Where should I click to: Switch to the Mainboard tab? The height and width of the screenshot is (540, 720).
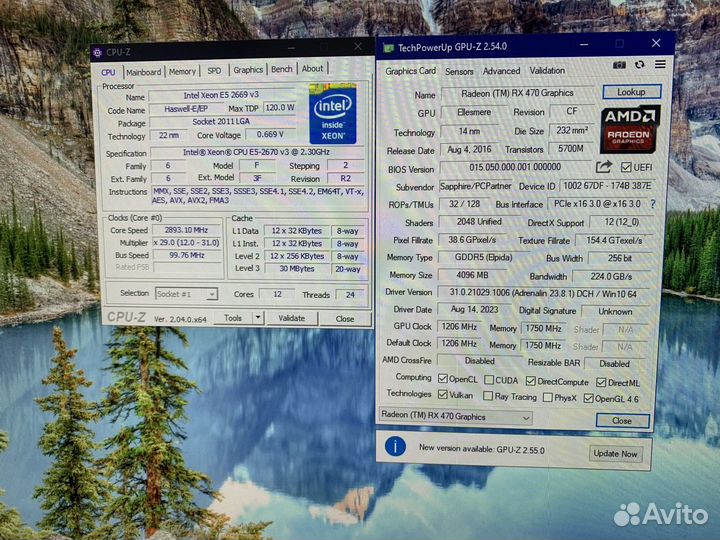(144, 72)
